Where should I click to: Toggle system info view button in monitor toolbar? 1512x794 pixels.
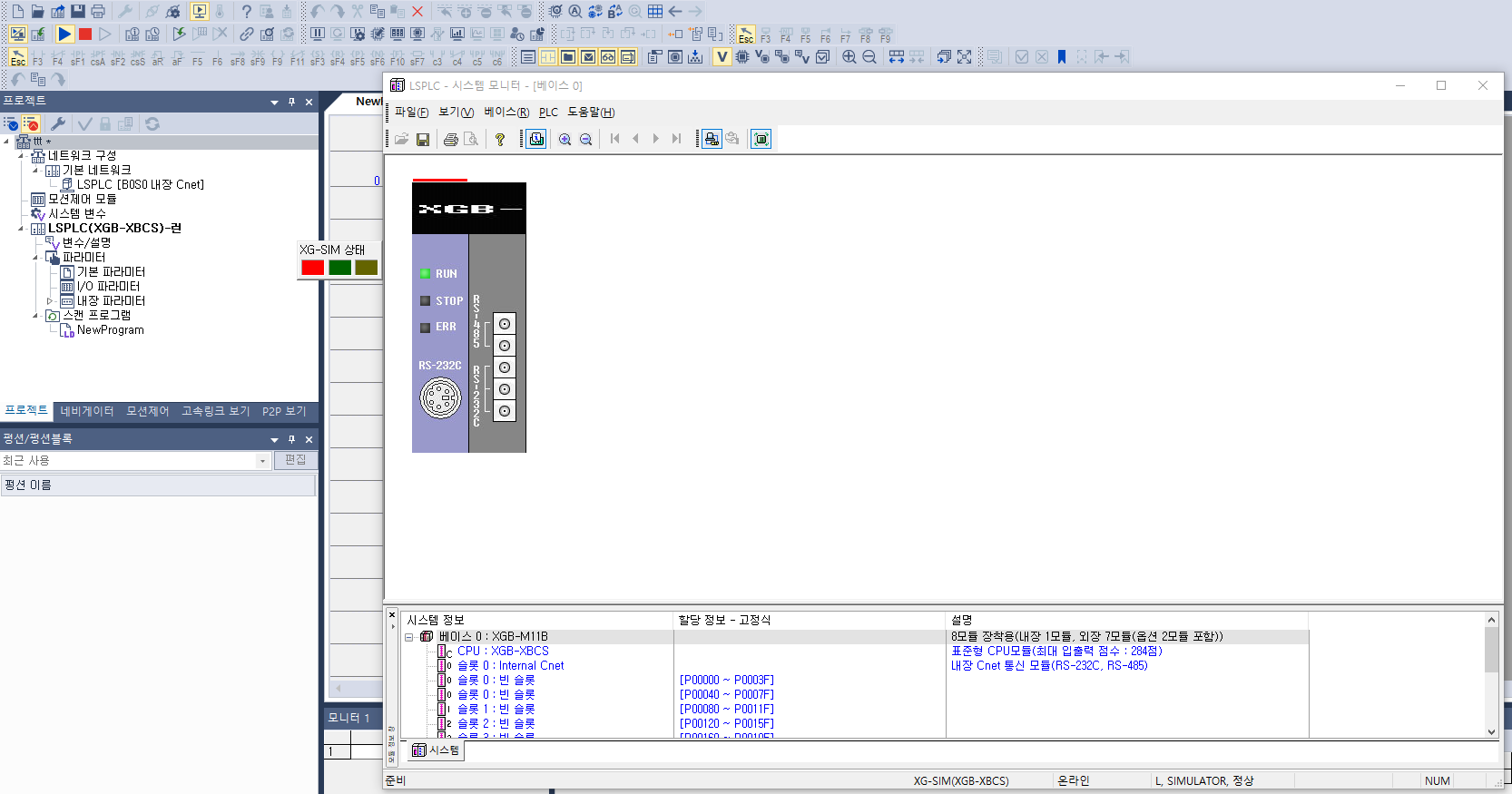[x=761, y=139]
